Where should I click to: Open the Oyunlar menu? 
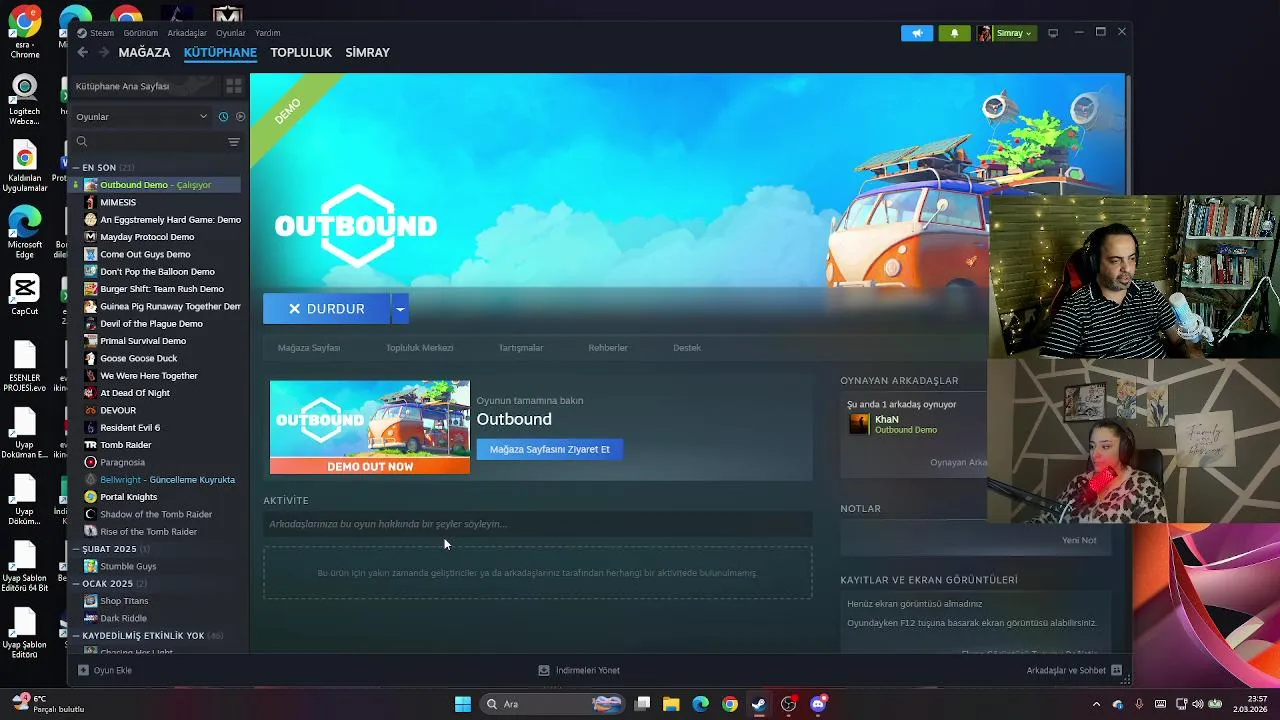[231, 33]
